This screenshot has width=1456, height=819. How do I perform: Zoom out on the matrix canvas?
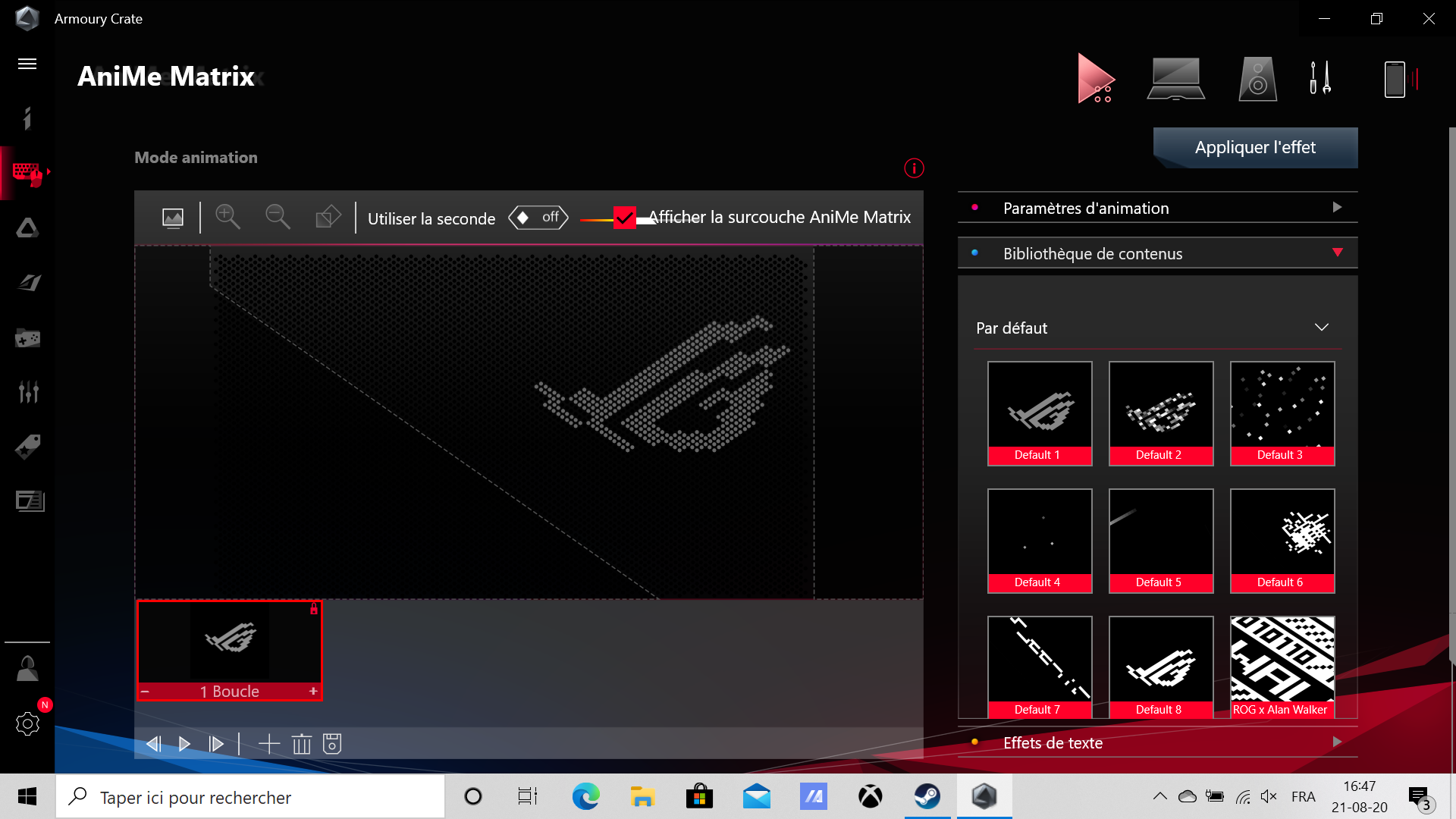pos(278,217)
